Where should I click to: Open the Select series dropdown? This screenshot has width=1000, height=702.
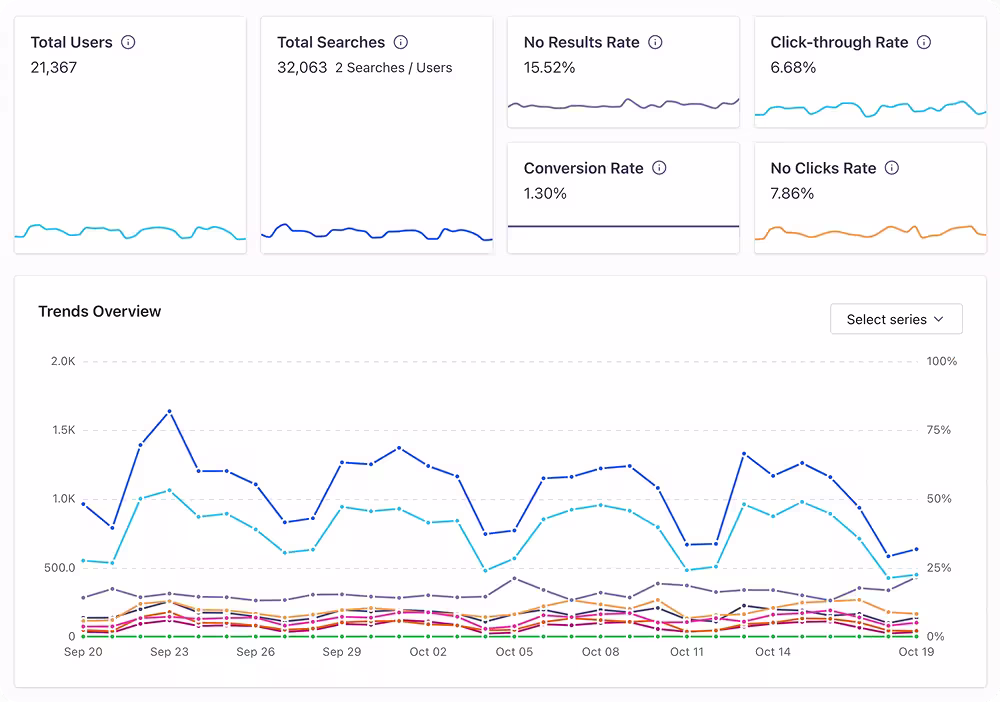[x=896, y=319]
